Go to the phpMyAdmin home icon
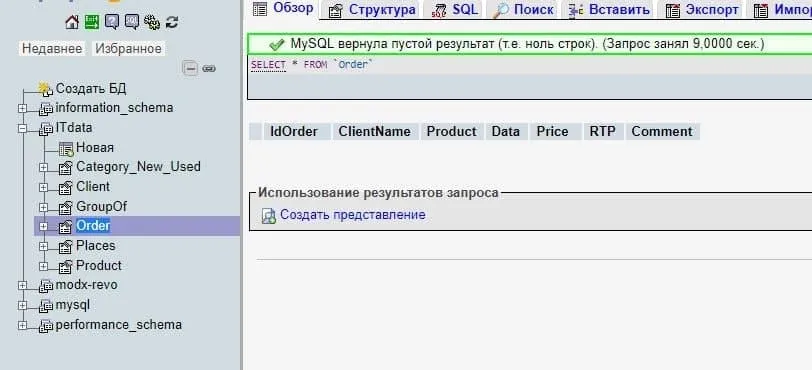Viewport: 812px width, 370px height. 72,22
